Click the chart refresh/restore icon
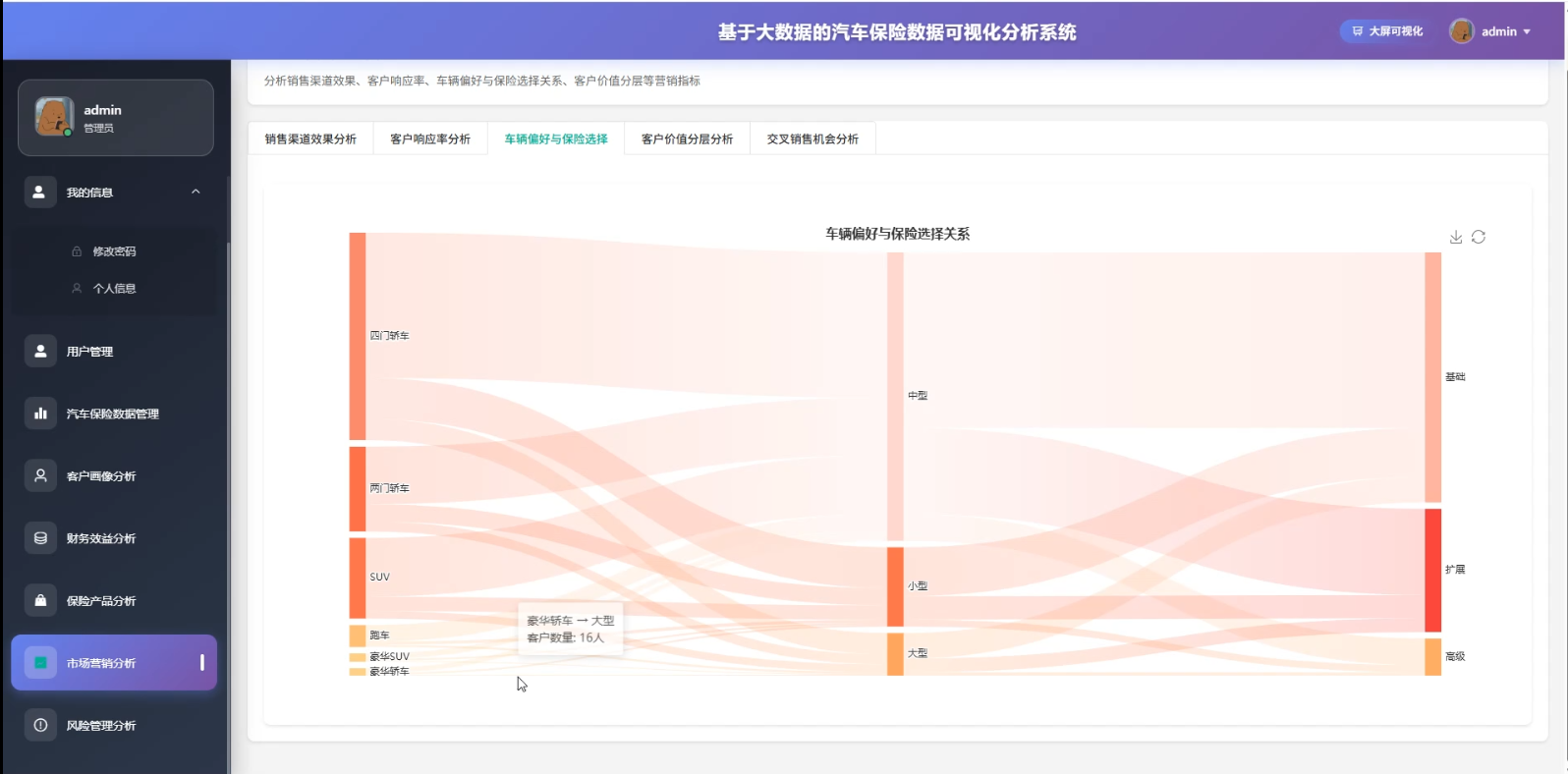The width and height of the screenshot is (1568, 774). point(1479,237)
